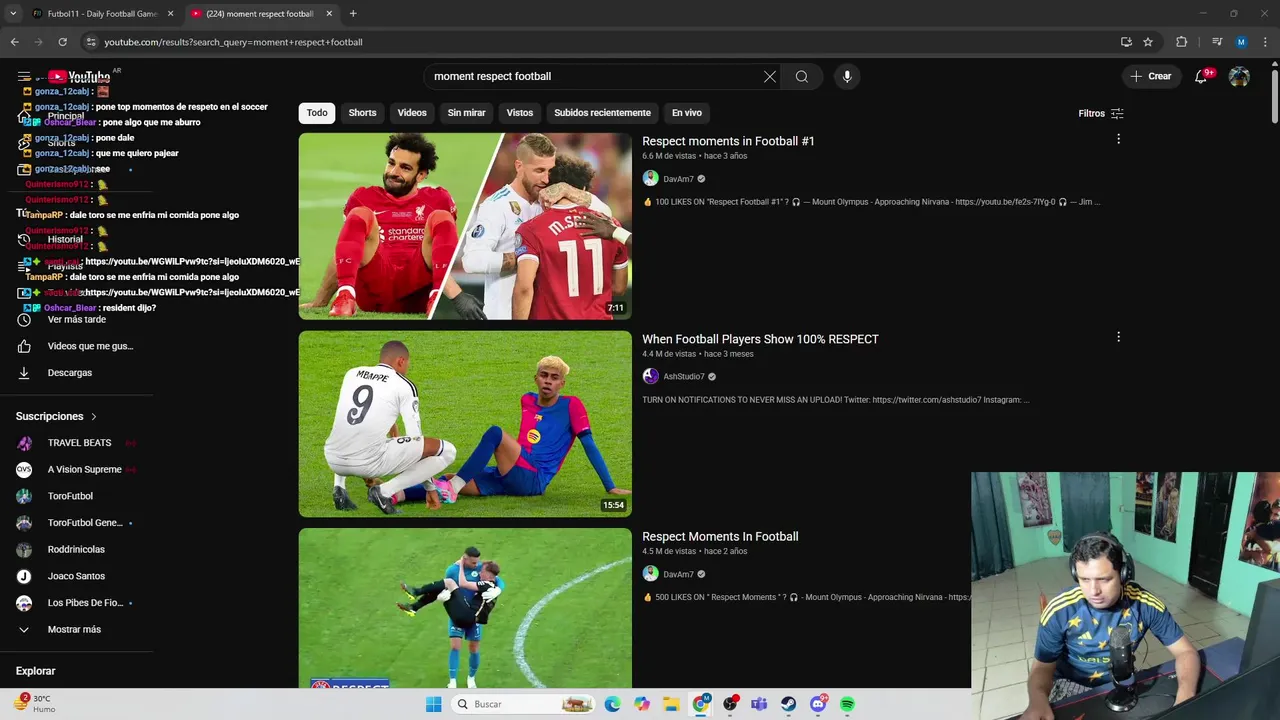Screen dimensions: 1280x720
Task: Launch Microsoft Teams from the taskbar
Action: tap(759, 704)
